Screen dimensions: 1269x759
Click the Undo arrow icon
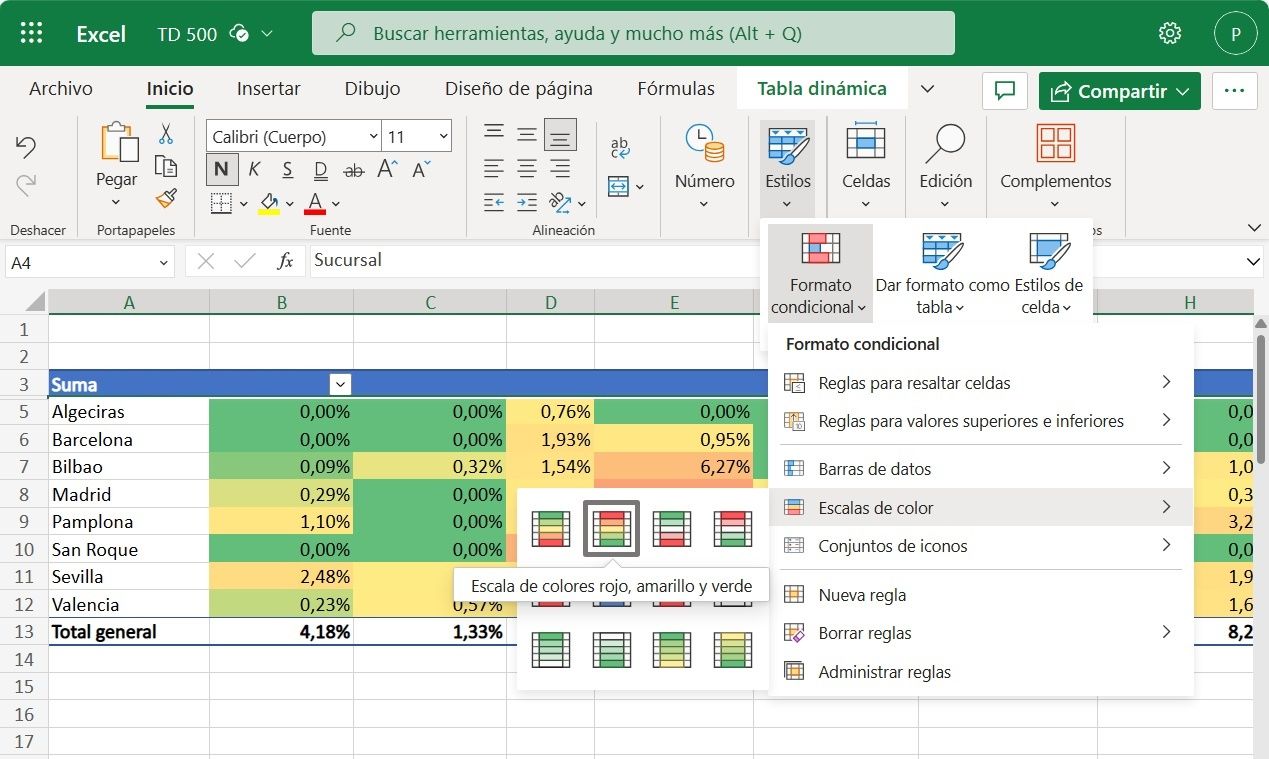click(x=26, y=147)
